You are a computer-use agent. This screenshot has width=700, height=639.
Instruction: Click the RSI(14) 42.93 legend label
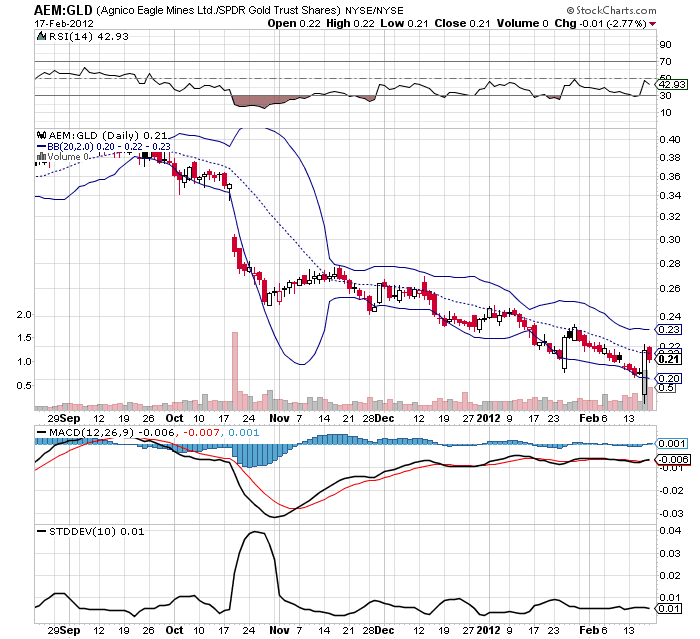(88, 37)
